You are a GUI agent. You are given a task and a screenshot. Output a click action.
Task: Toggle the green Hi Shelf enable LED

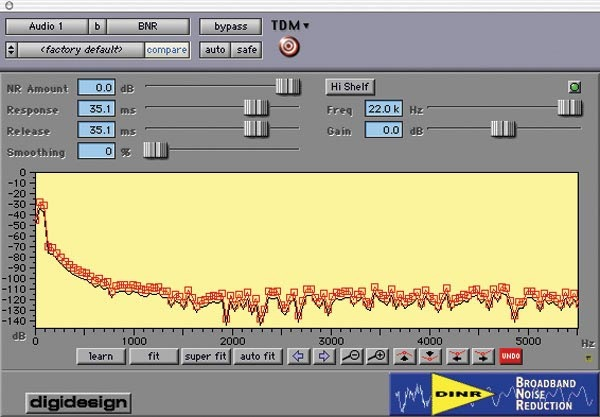pos(575,87)
